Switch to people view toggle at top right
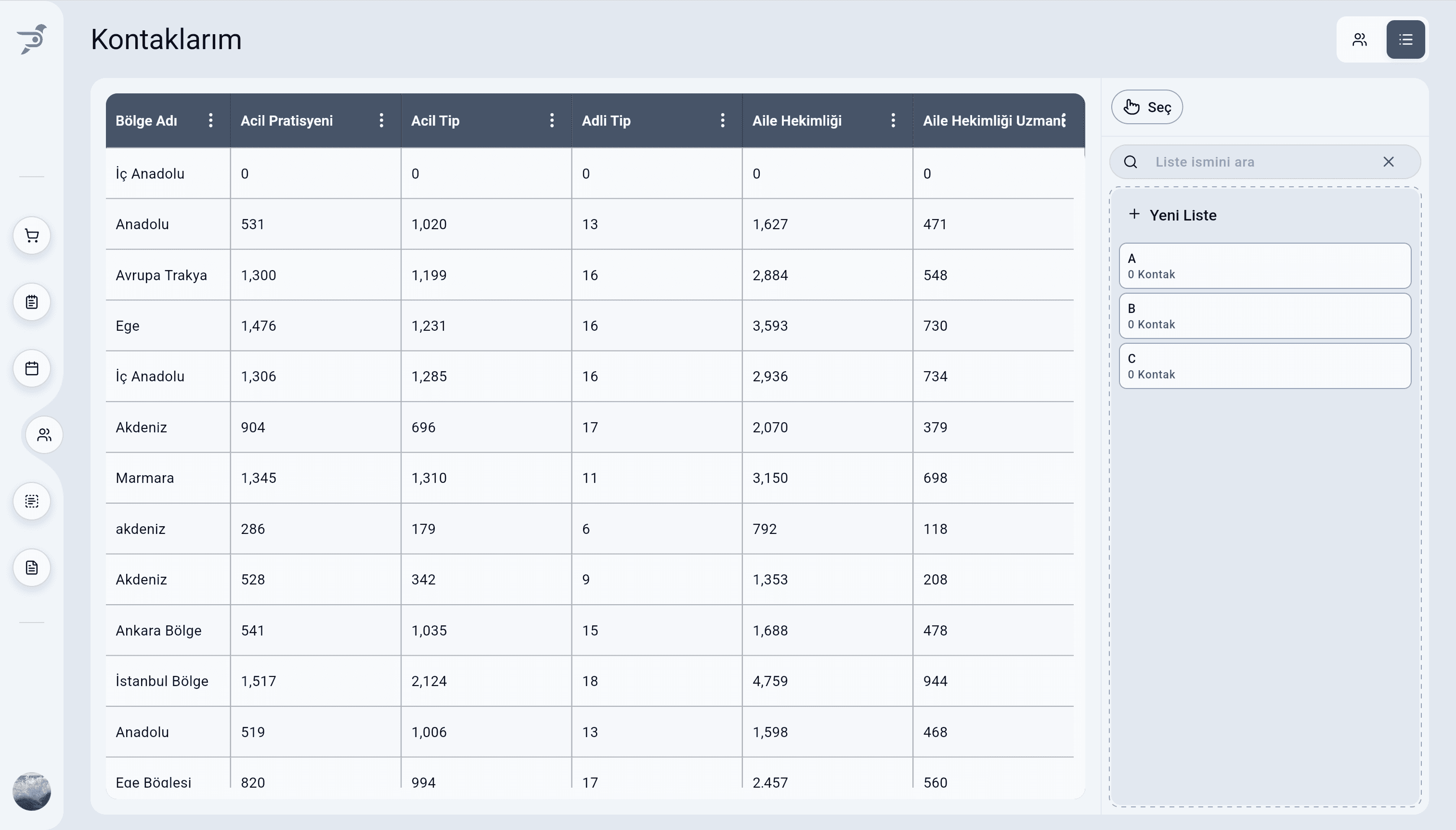Screen dimensions: 1456x830 coord(1360,39)
